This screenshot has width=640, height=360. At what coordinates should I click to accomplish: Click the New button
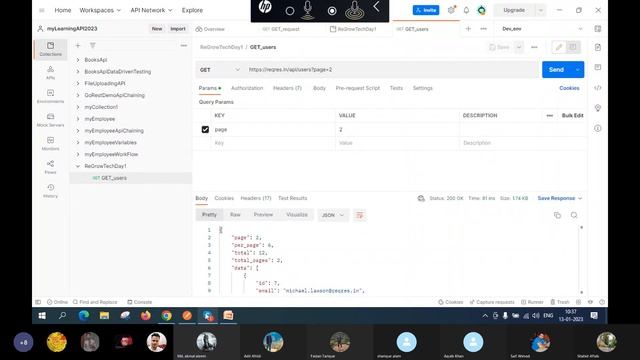157,29
